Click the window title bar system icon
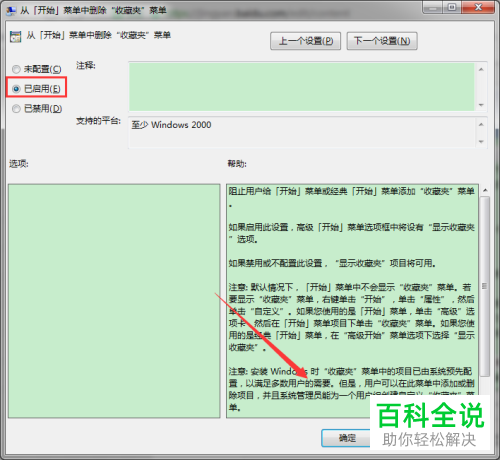 pyautogui.click(x=11, y=11)
